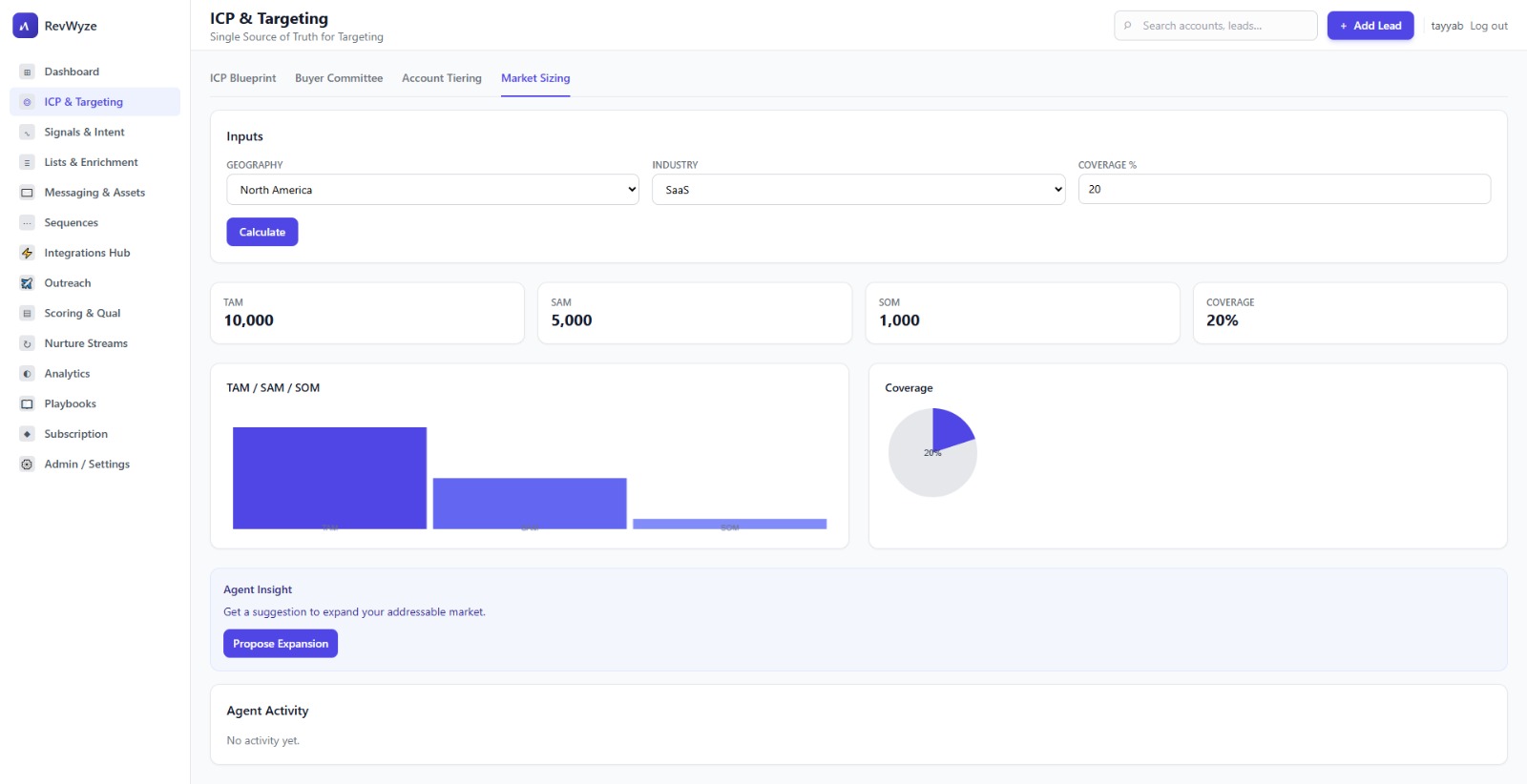Click the Messaging & Assets icon

click(x=27, y=193)
